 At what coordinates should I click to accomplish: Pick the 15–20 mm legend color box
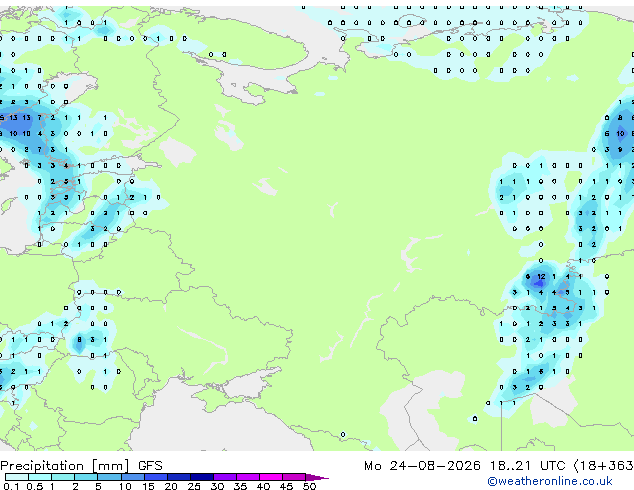[156, 477]
